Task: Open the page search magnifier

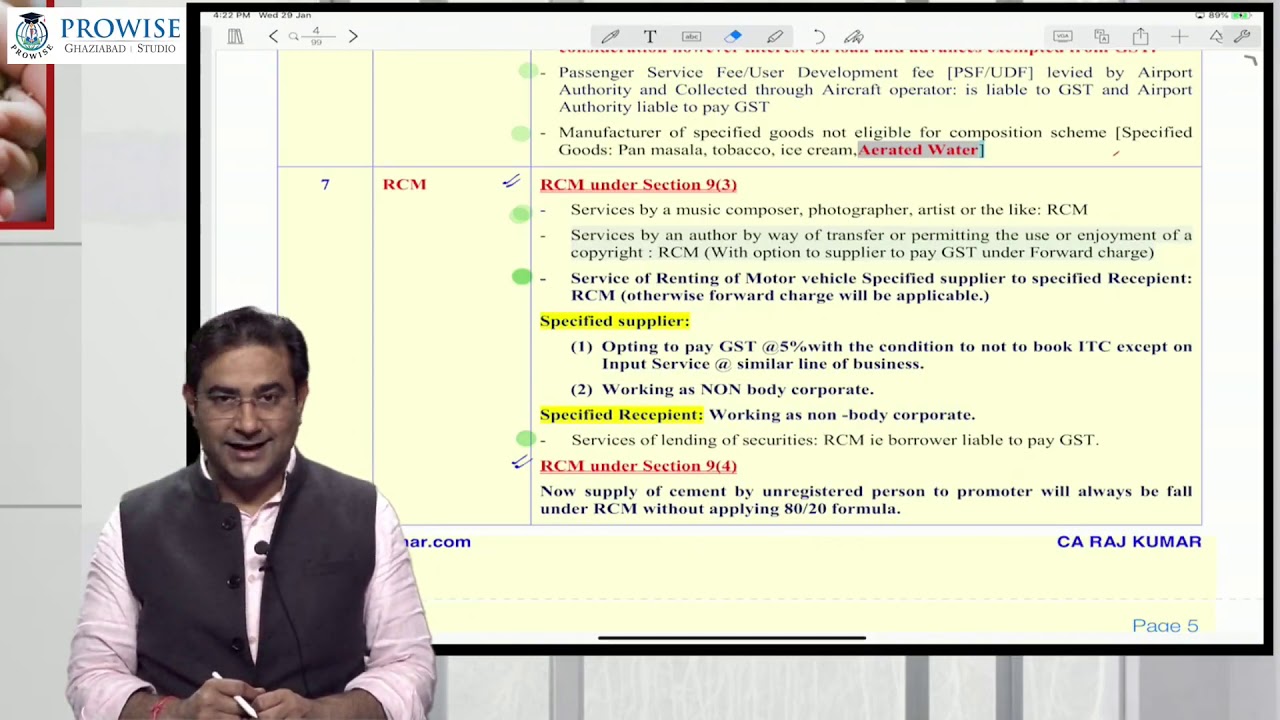Action: [x=294, y=37]
